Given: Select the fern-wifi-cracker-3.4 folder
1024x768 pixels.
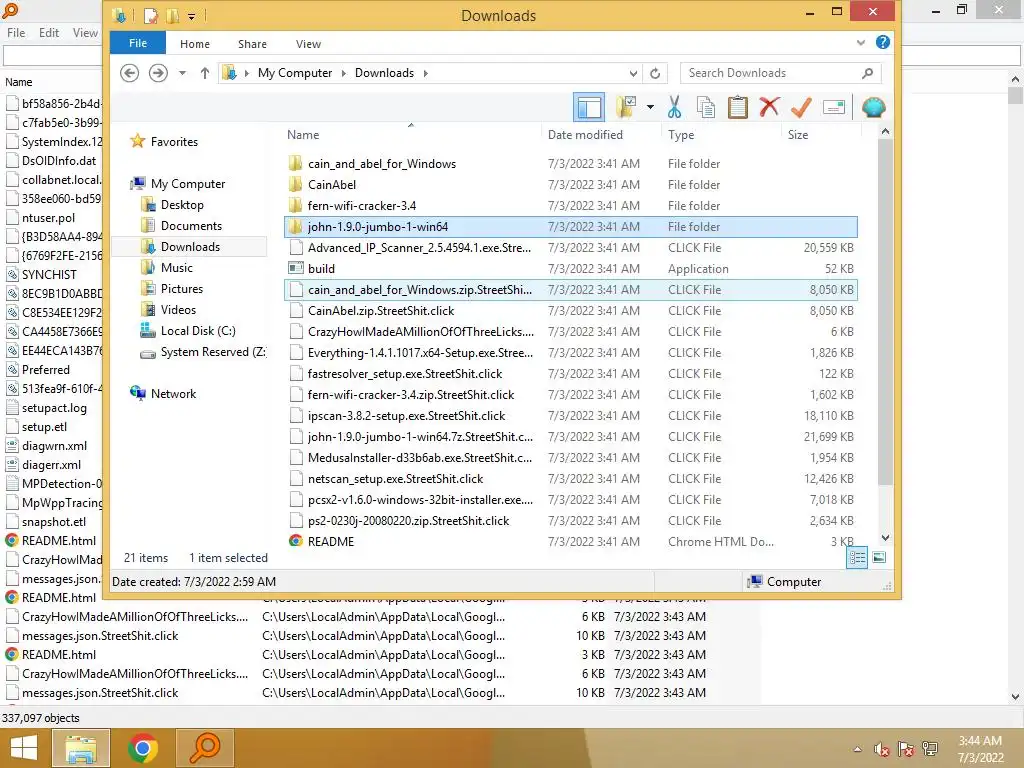Looking at the screenshot, I should (571, 206).
